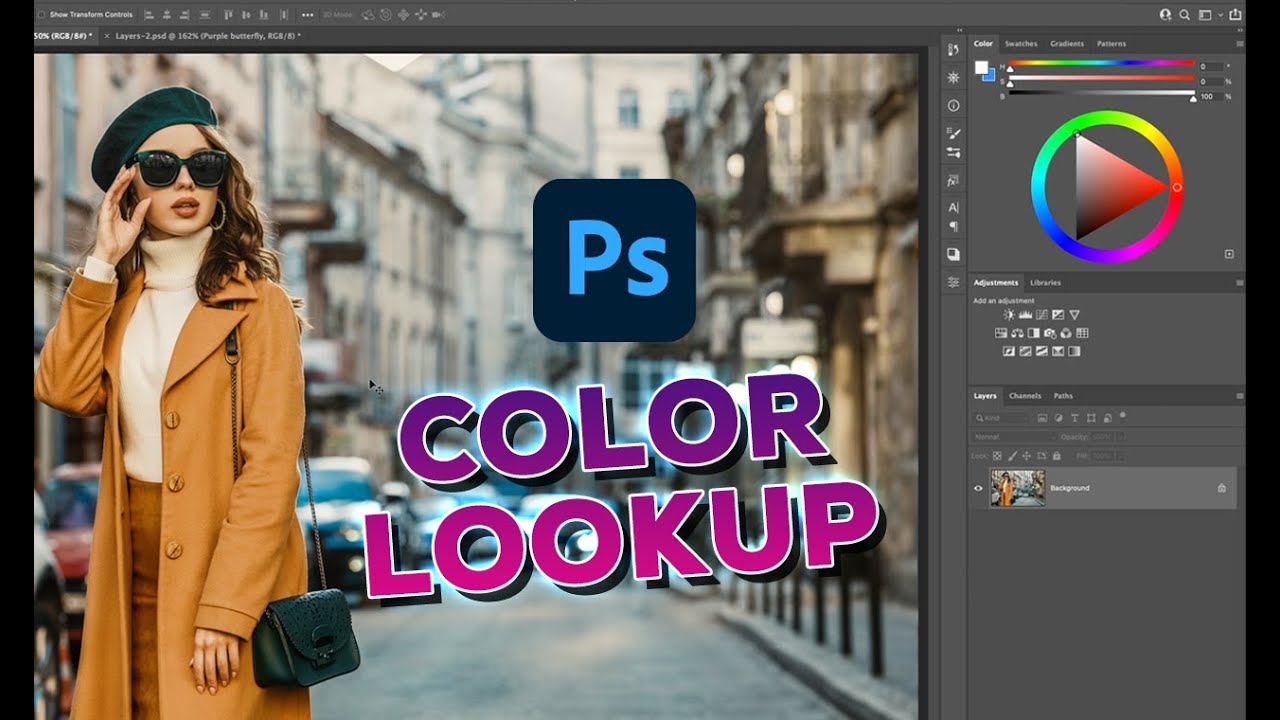Filter layers by type layers T icon
The image size is (1280, 720).
pyautogui.click(x=1074, y=418)
